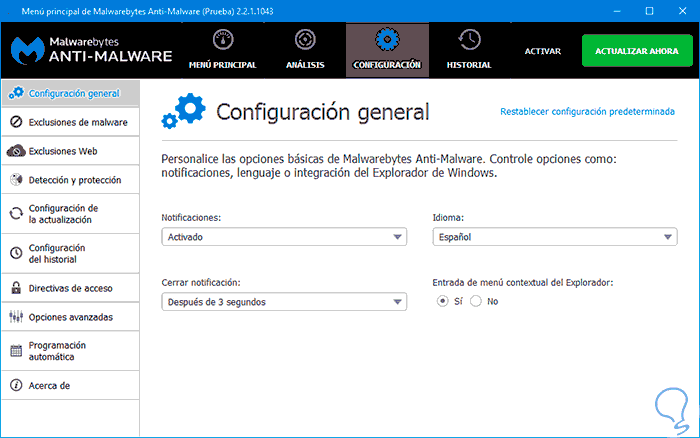Viewport: 700px width, 438px height.
Task: Open the Programación automática section
Action: point(71,351)
